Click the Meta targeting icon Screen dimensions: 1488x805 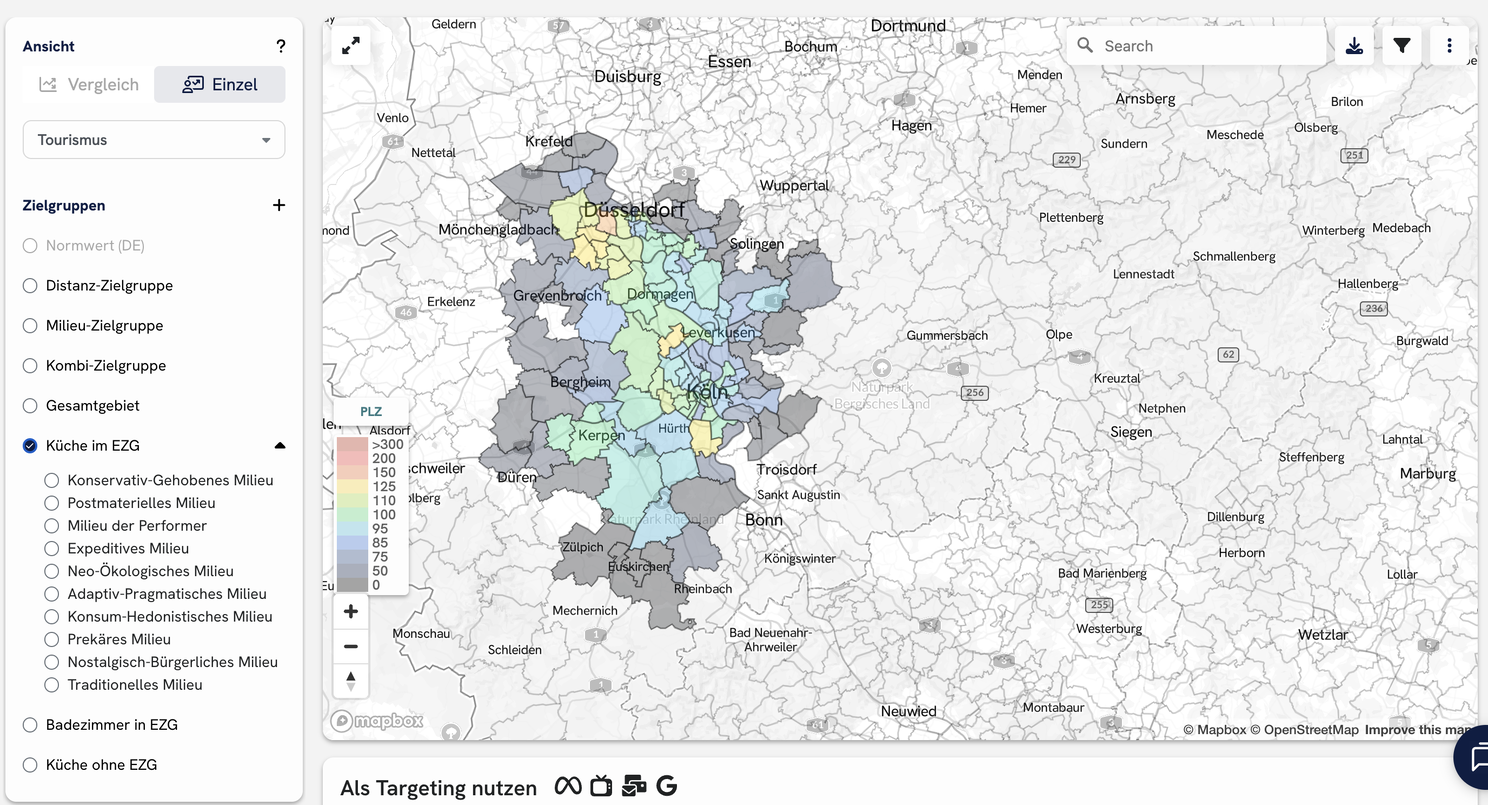tap(568, 787)
